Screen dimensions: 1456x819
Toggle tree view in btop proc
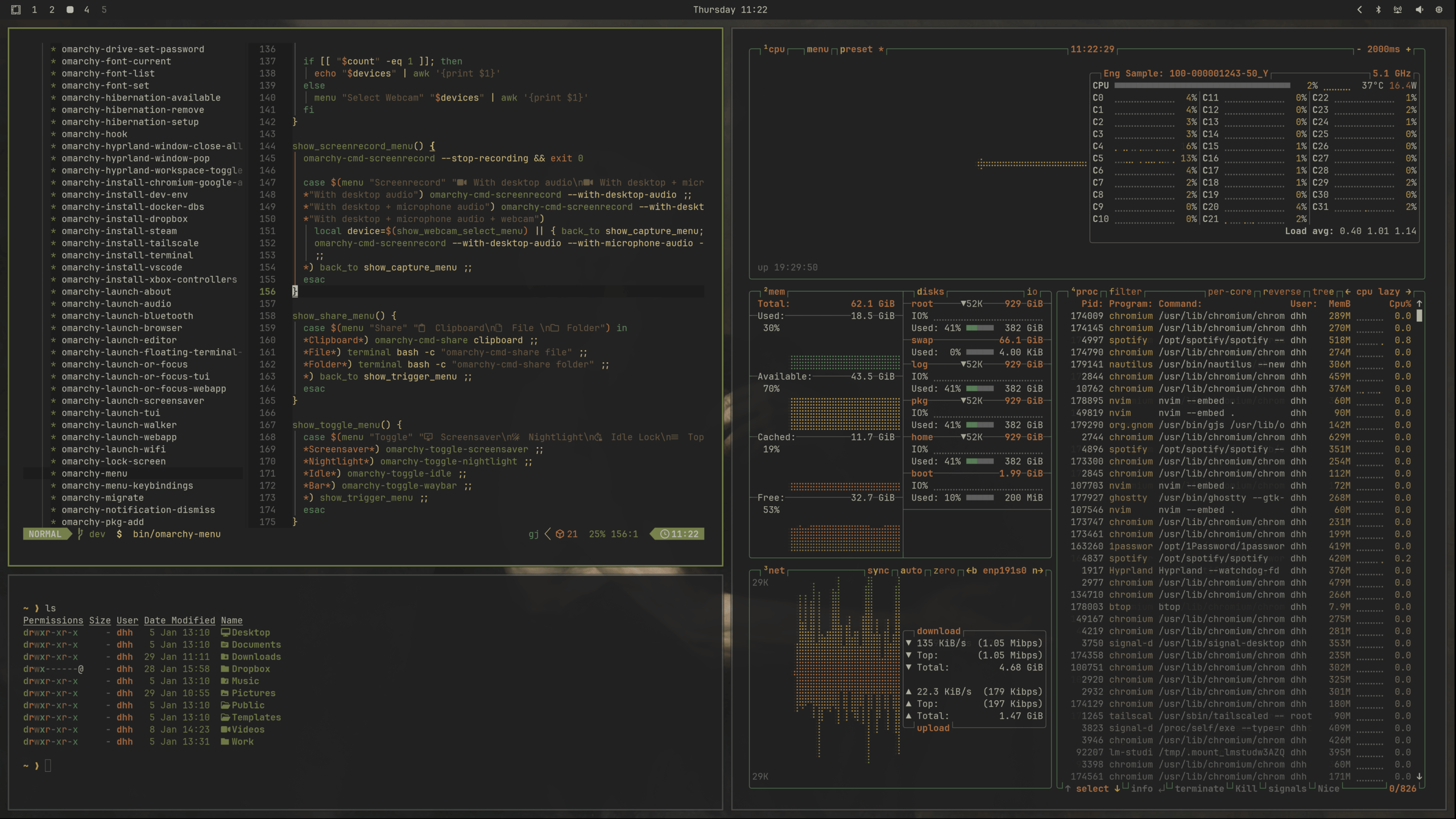(x=1322, y=292)
